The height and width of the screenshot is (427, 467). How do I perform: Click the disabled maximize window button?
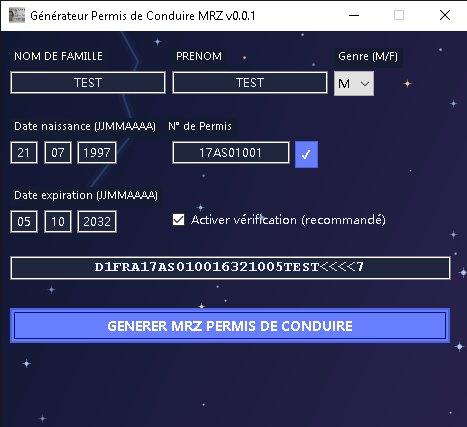(x=399, y=15)
